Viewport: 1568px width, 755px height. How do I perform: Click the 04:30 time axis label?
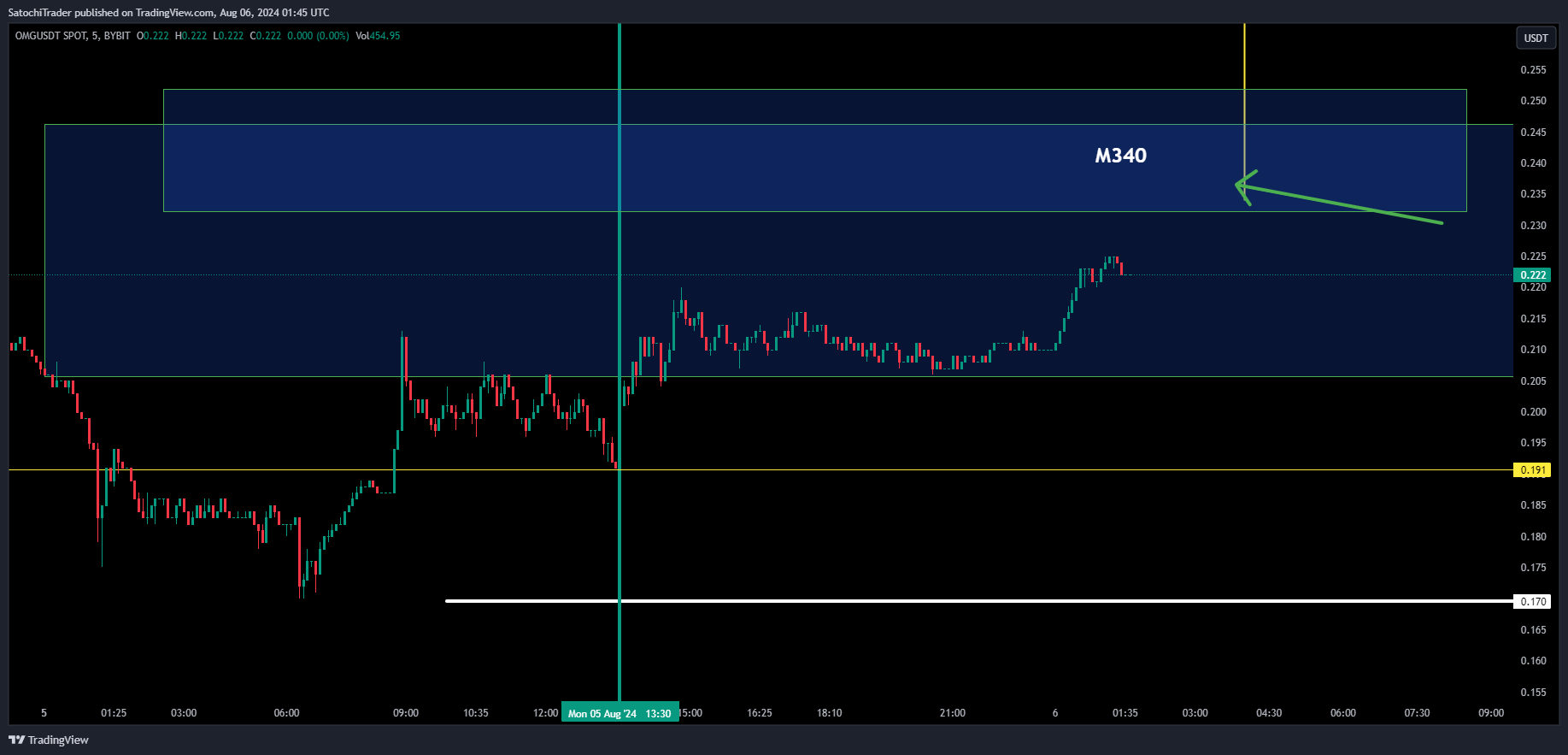tap(1269, 713)
